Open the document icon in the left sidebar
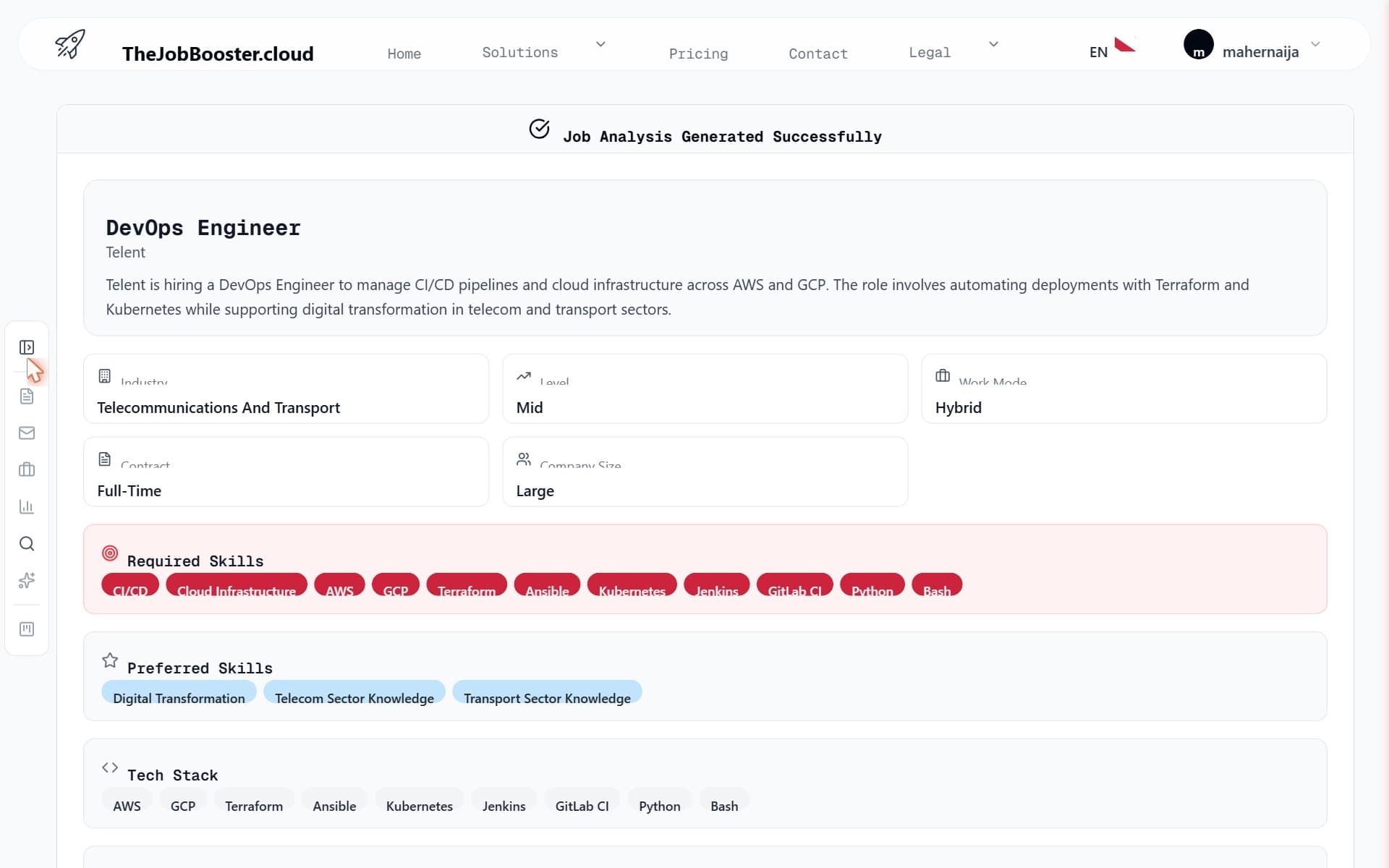1389x868 pixels. point(27,396)
